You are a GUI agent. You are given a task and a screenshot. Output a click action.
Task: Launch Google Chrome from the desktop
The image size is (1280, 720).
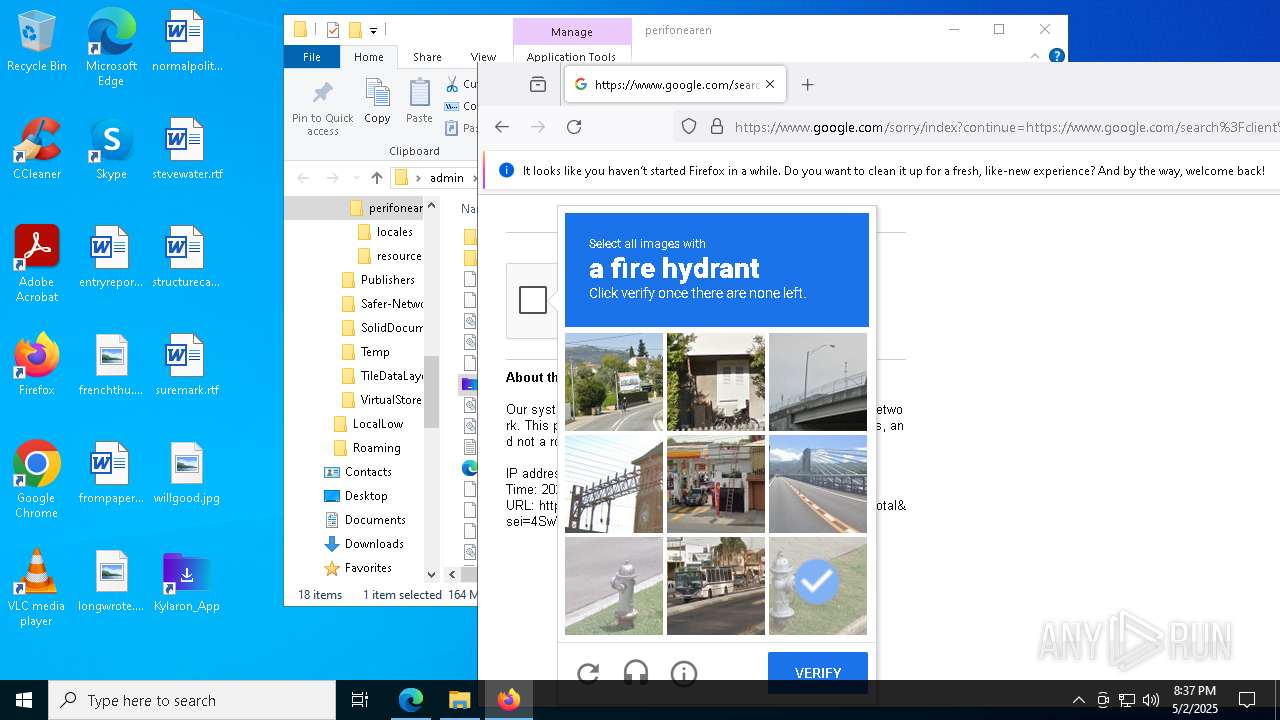tap(37, 480)
